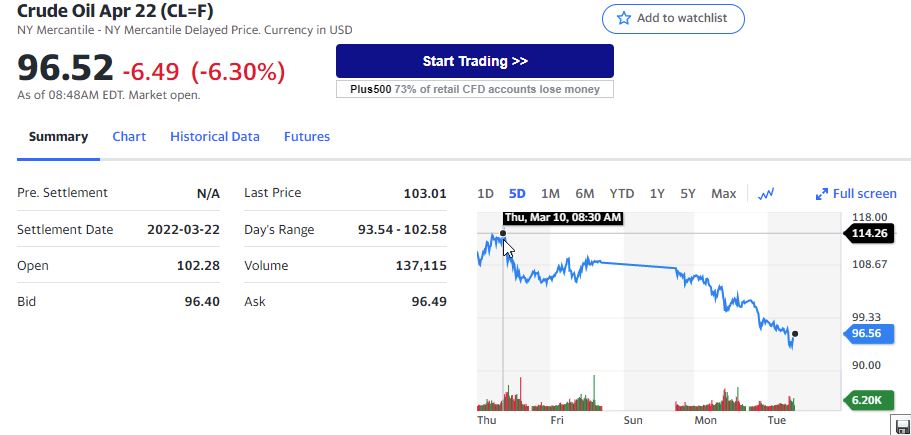Switch chart range to 1M

pos(550,194)
